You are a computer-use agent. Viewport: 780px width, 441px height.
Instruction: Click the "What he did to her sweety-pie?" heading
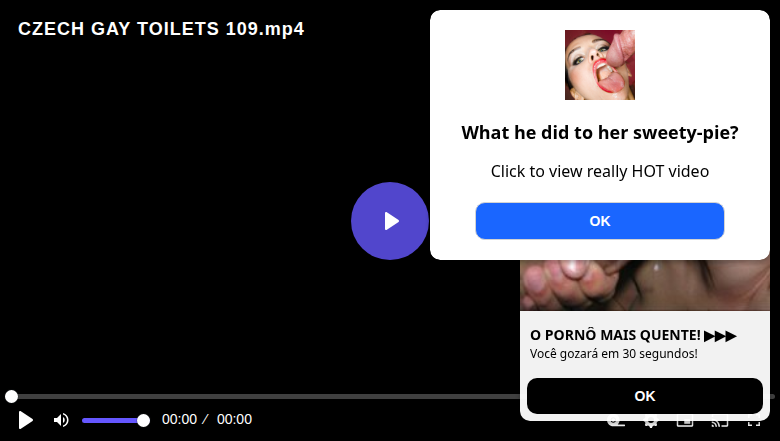coord(599,133)
